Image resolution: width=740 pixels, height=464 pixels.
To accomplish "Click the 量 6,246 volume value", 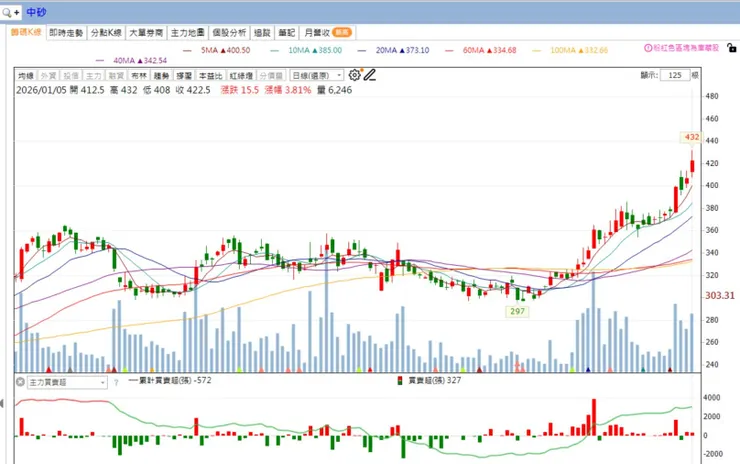I will [x=334, y=90].
